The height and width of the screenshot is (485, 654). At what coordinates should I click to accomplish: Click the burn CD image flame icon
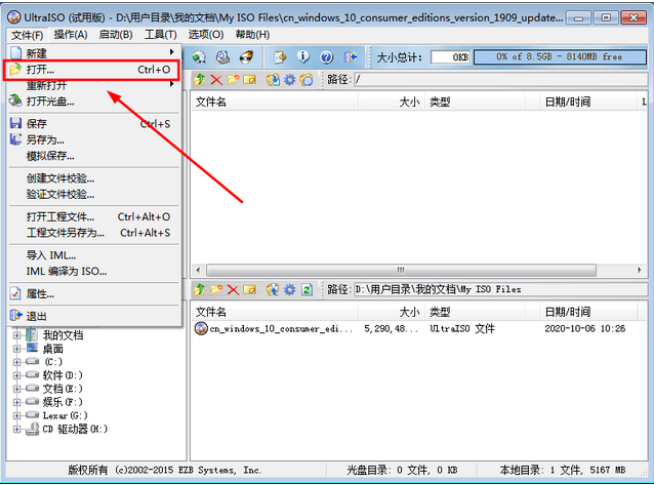(x=247, y=57)
